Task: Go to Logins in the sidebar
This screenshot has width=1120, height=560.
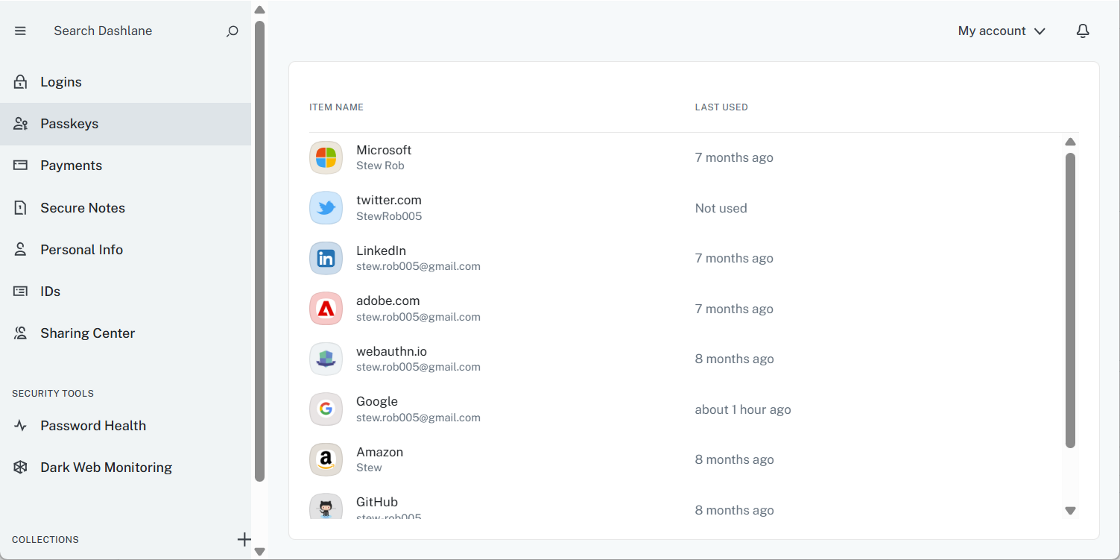Action: pos(61,82)
